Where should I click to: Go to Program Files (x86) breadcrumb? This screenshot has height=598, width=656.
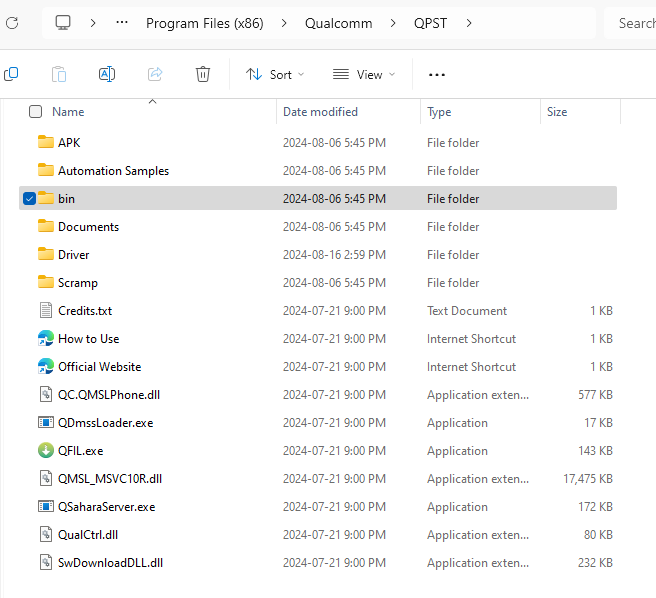coord(205,23)
